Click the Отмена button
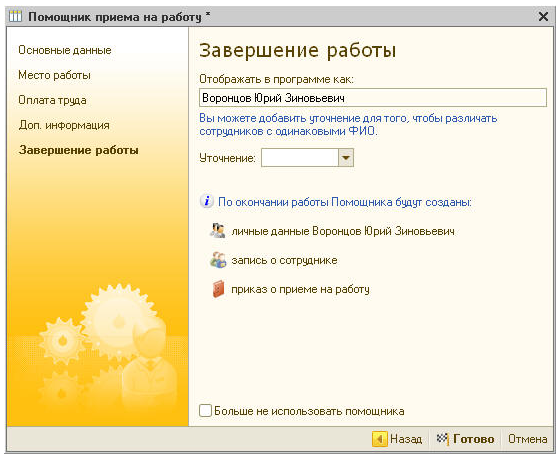Screen dimensions: 557x458 528,439
